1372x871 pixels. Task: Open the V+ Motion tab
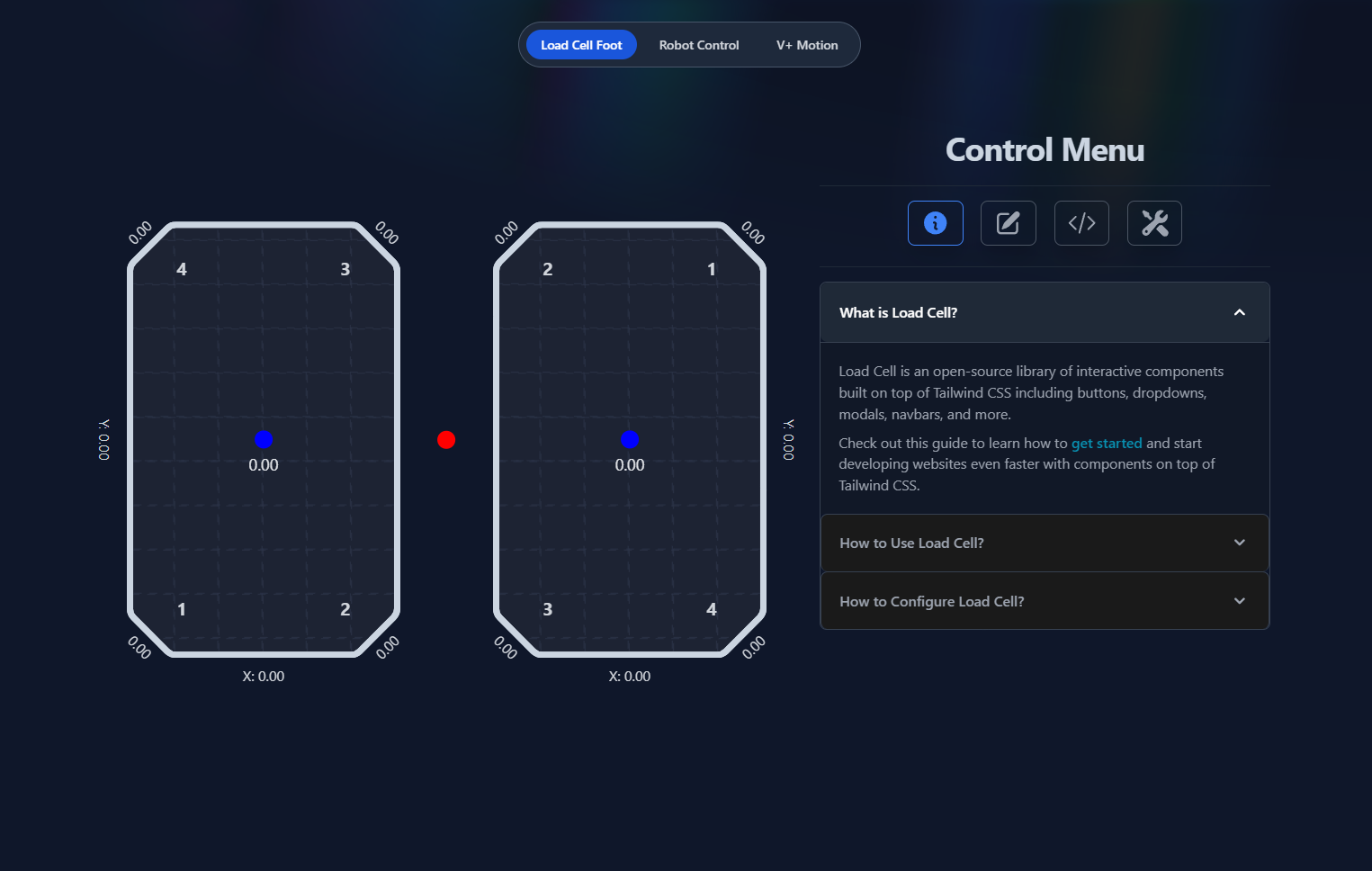coord(807,45)
